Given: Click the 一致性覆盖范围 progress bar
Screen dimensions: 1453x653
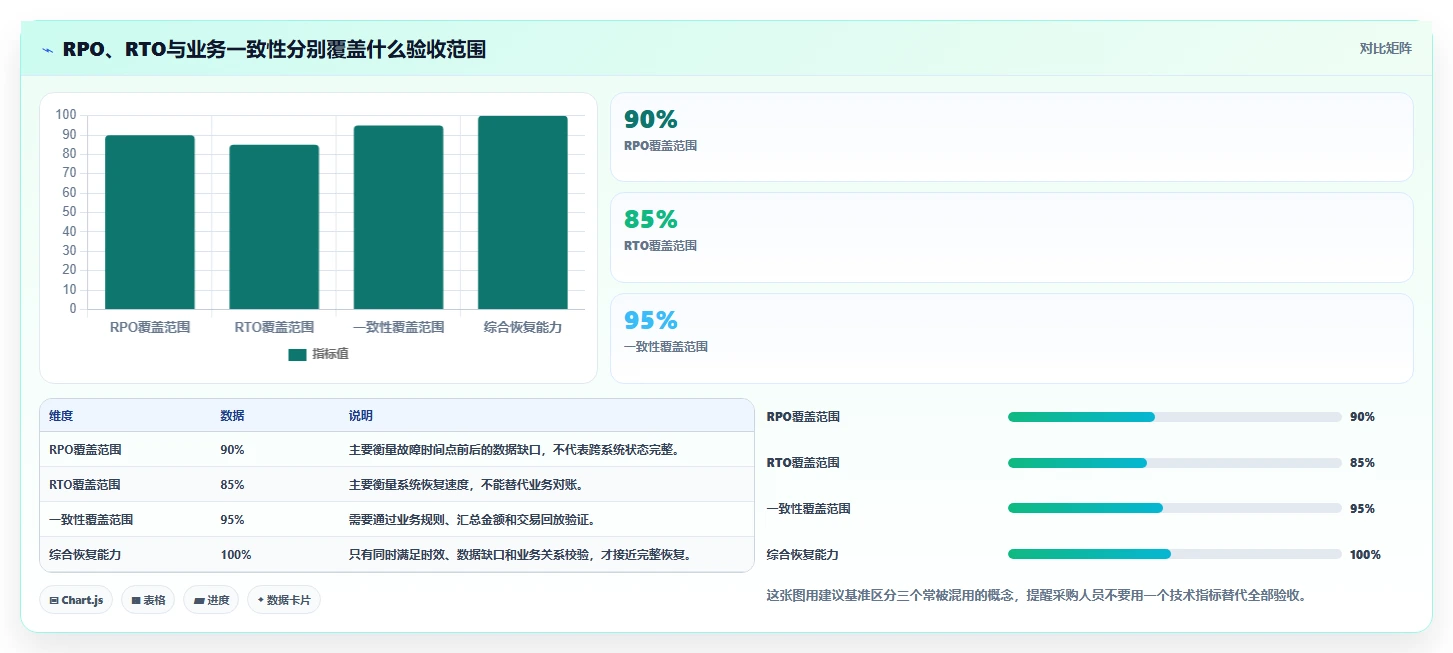Looking at the screenshot, I should [x=1174, y=508].
